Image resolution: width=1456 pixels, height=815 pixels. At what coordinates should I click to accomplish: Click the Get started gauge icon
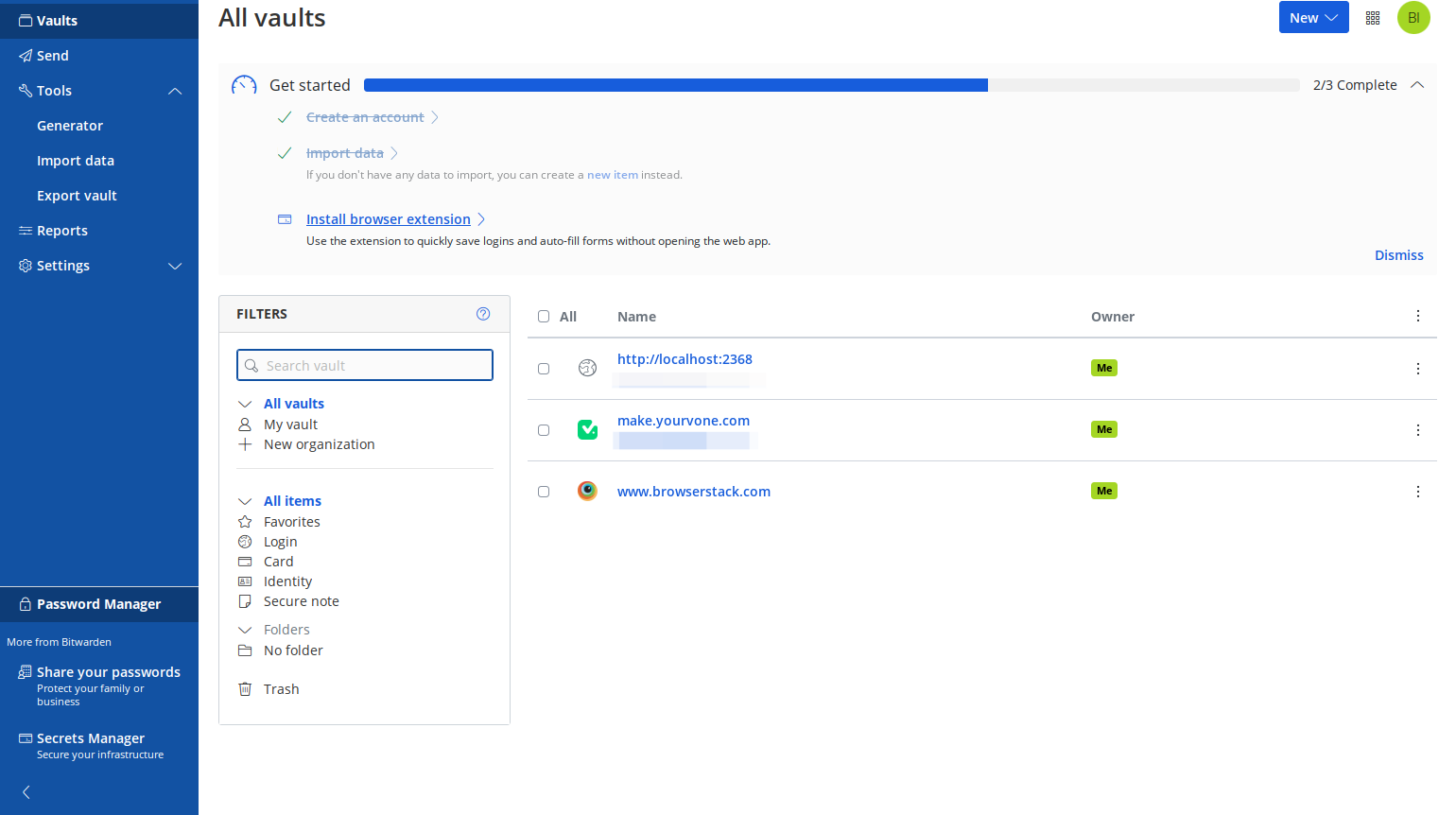pyautogui.click(x=244, y=85)
